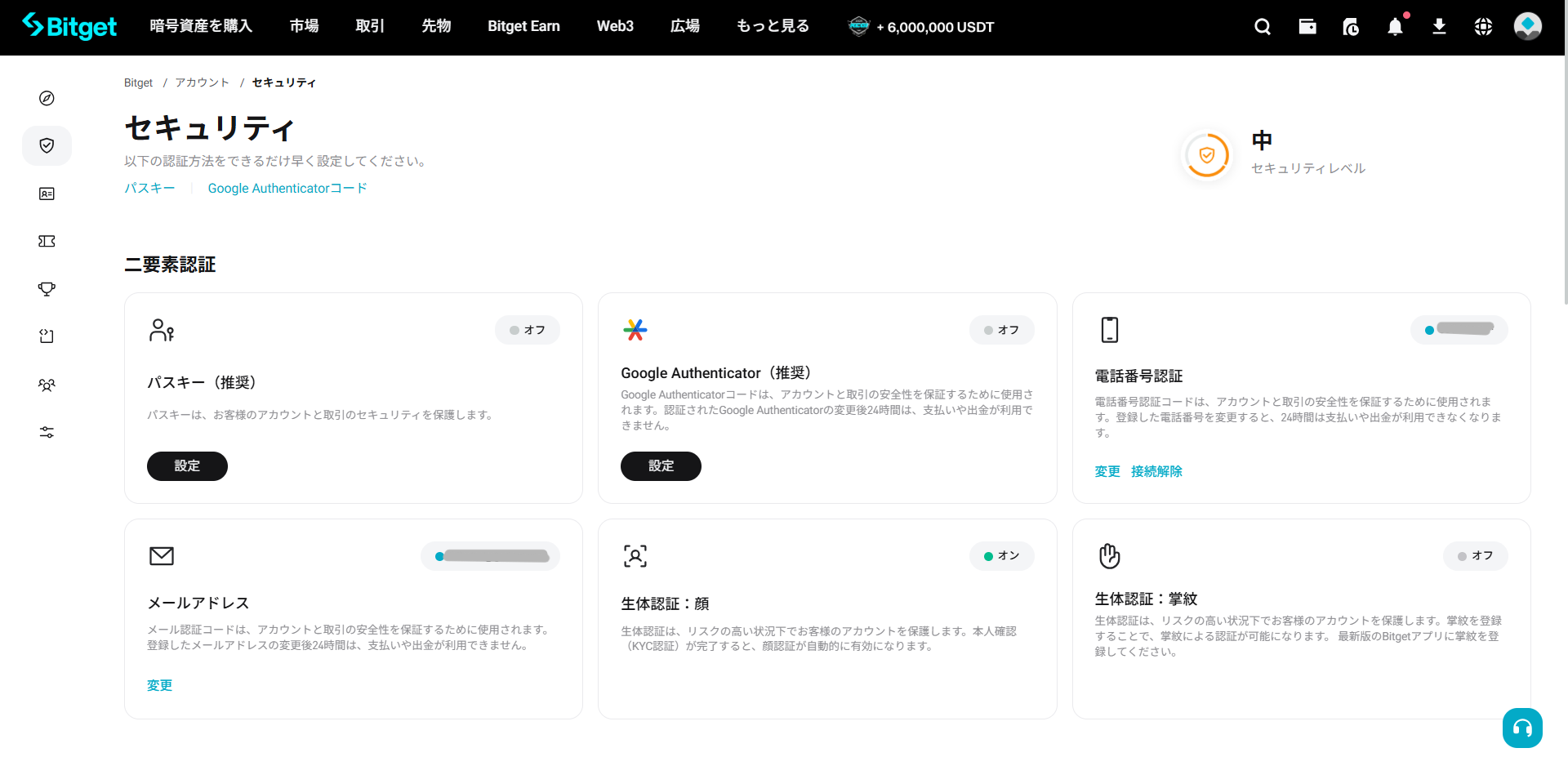Open the Web3 menu item

615,26
